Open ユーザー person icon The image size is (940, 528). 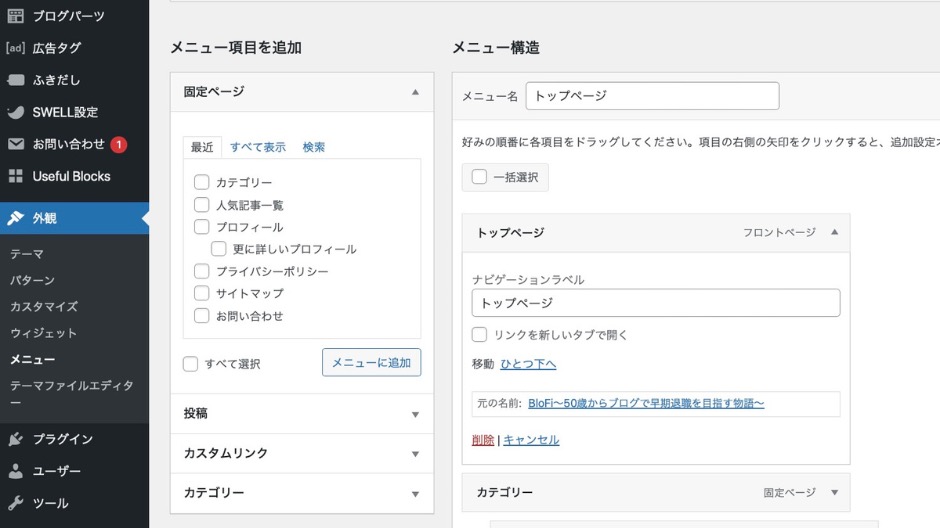pos(16,471)
